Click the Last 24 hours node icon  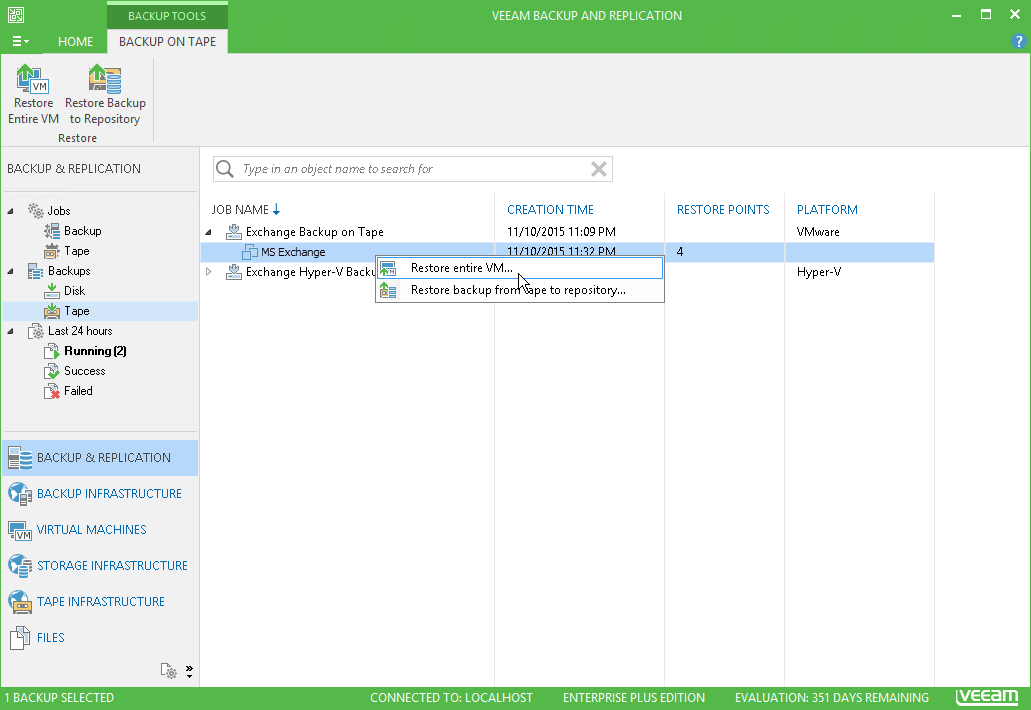(36, 331)
